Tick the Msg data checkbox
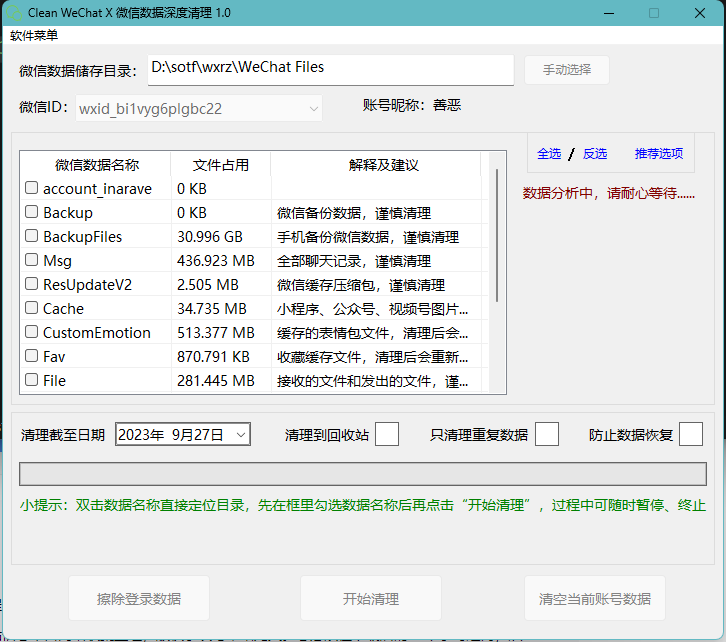The image size is (726, 642). pyautogui.click(x=32, y=260)
